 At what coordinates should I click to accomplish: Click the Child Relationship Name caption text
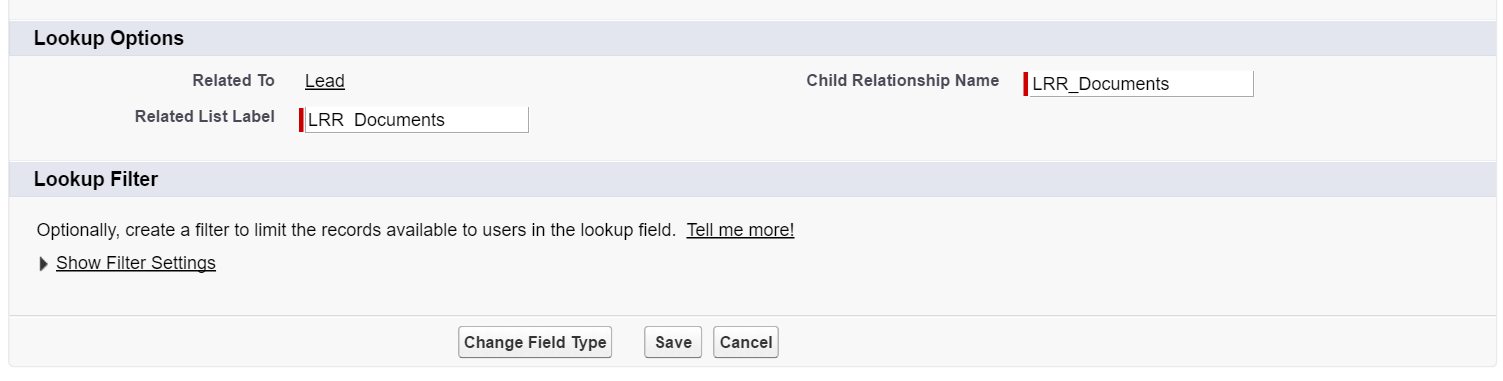pos(903,80)
